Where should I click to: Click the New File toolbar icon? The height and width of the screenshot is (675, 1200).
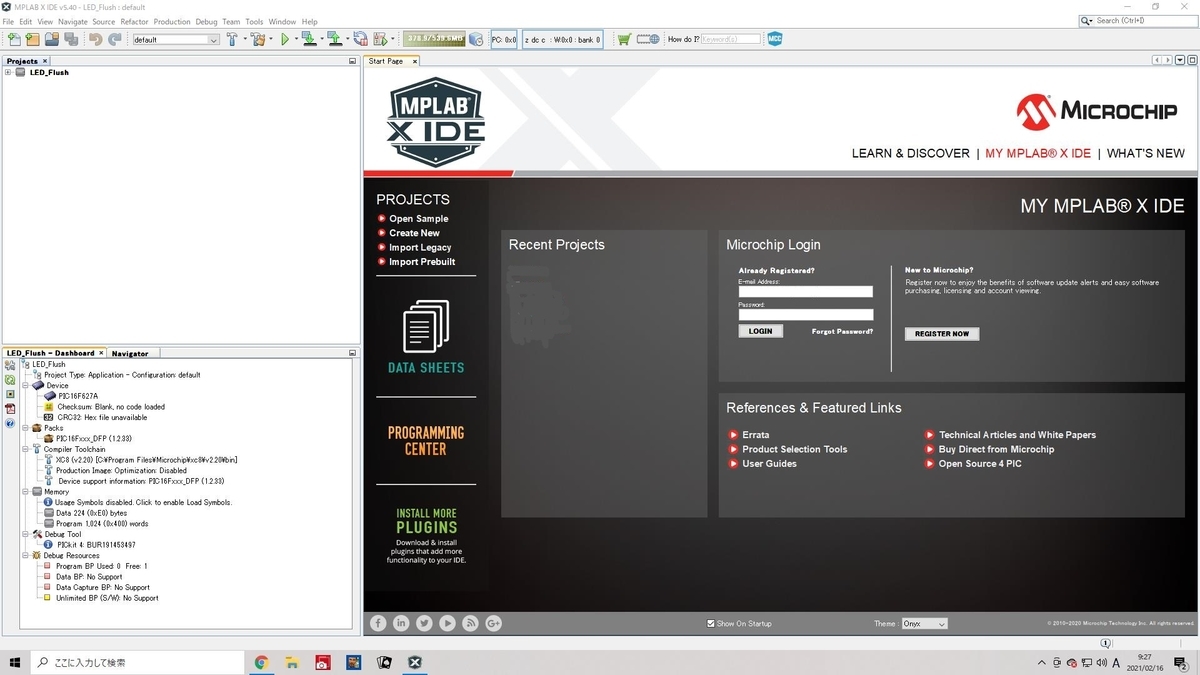[13, 39]
